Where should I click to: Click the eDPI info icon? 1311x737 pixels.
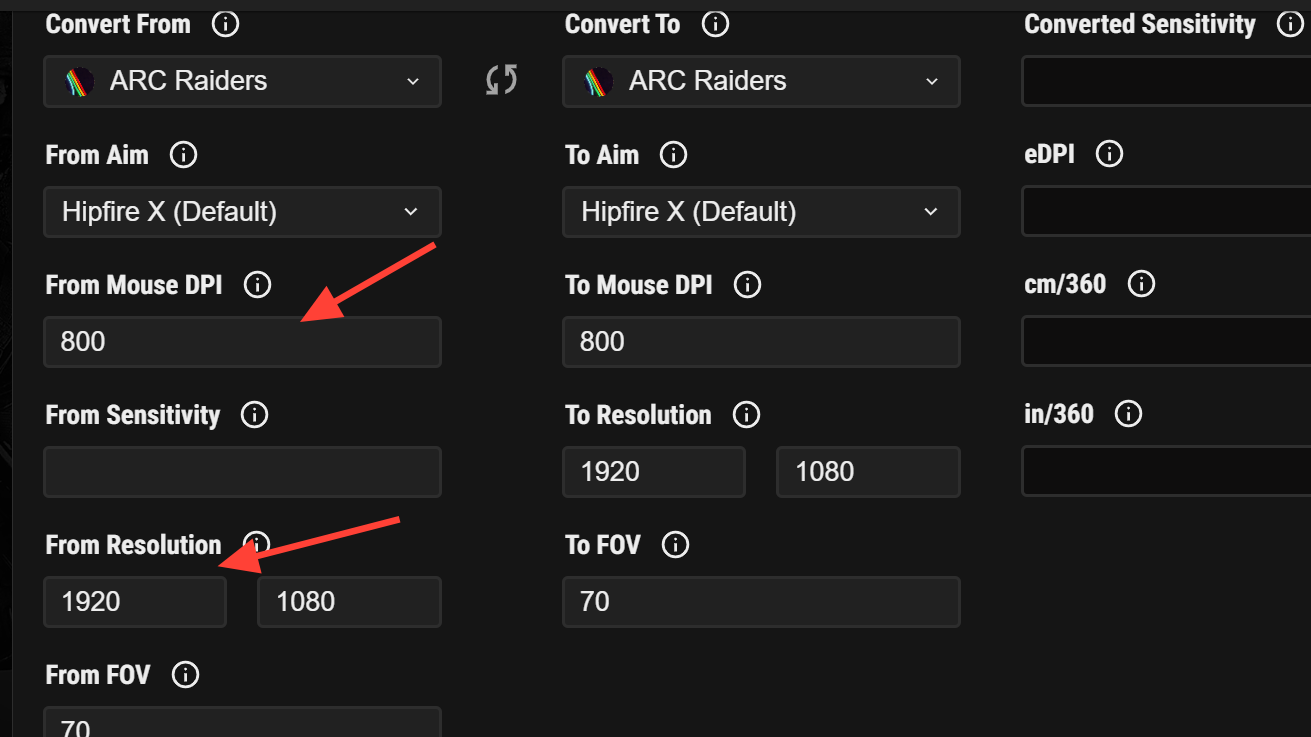point(1110,155)
